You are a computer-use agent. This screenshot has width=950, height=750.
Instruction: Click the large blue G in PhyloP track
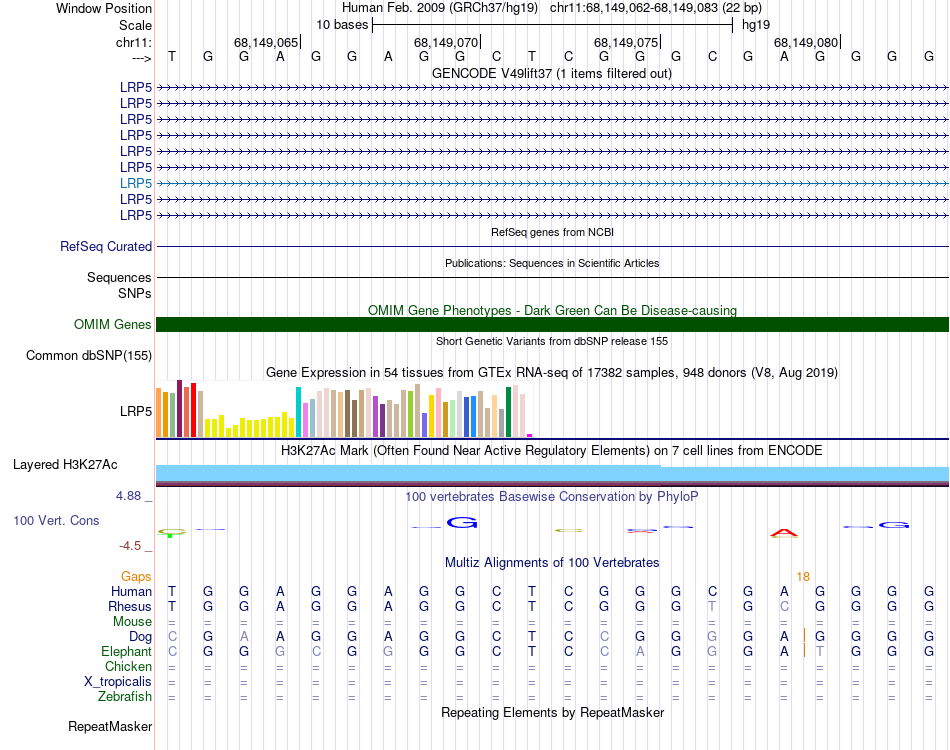[463, 522]
